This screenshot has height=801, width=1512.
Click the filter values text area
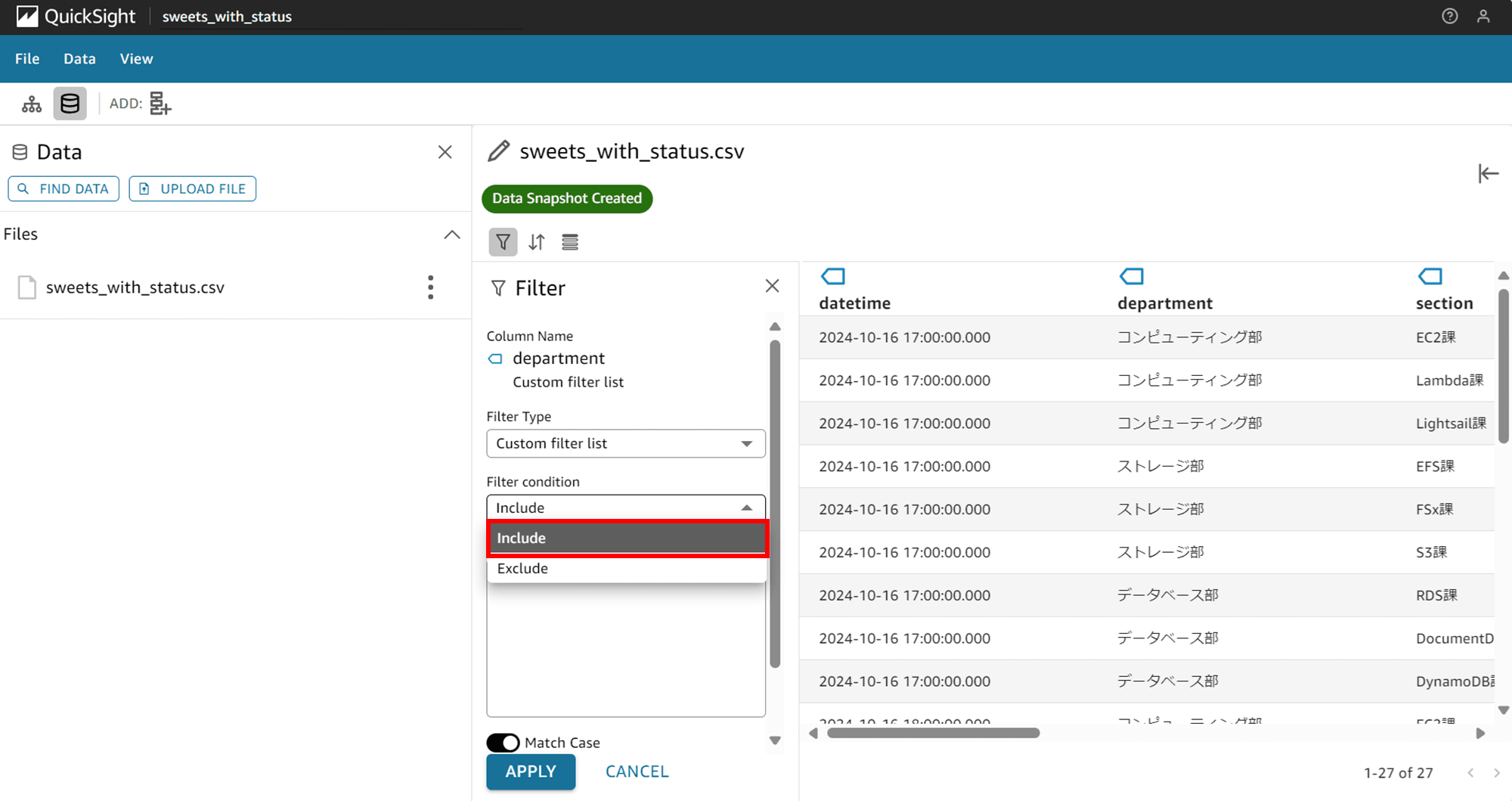[x=626, y=650]
